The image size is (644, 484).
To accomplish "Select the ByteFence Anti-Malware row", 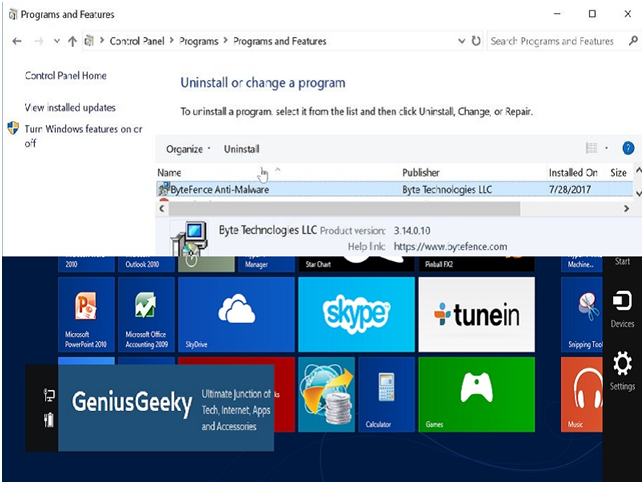I will (x=394, y=189).
